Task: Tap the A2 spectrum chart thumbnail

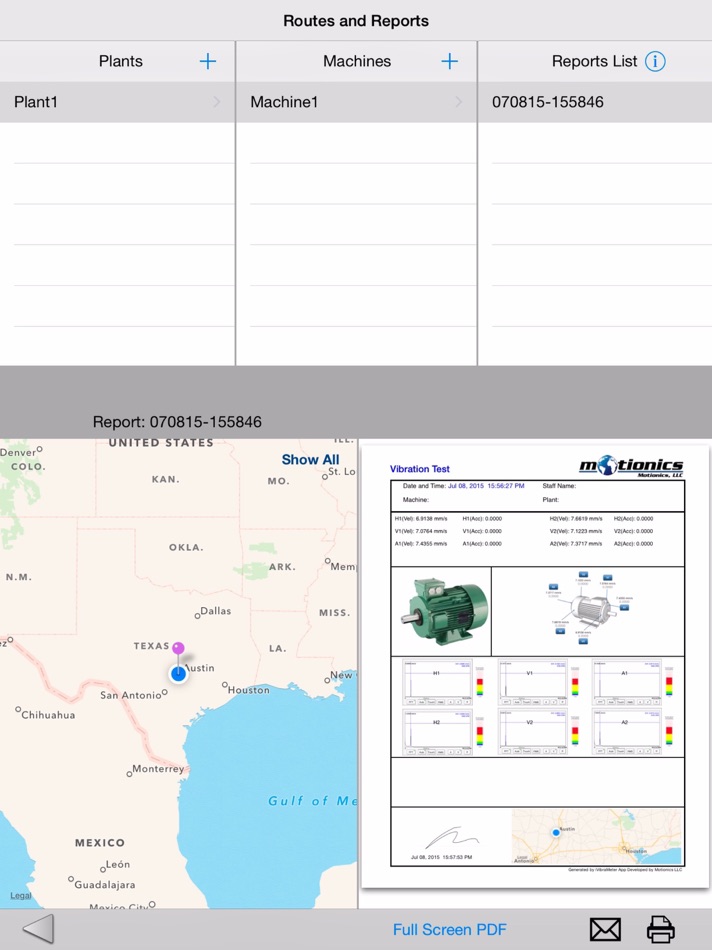Action: [x=627, y=732]
